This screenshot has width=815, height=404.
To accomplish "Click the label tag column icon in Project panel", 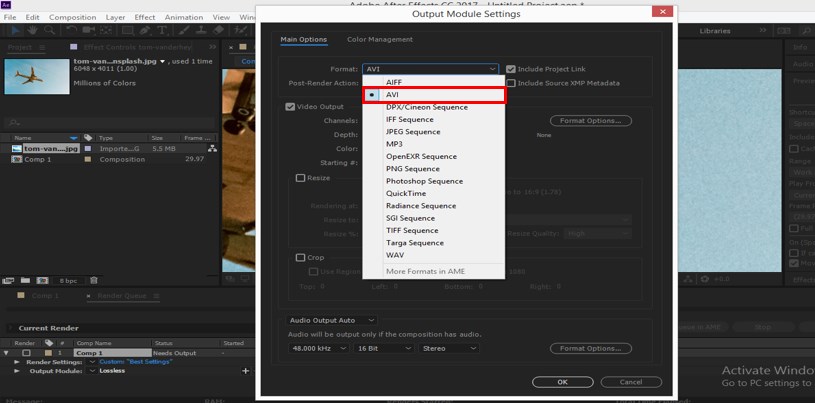I will click(x=88, y=138).
